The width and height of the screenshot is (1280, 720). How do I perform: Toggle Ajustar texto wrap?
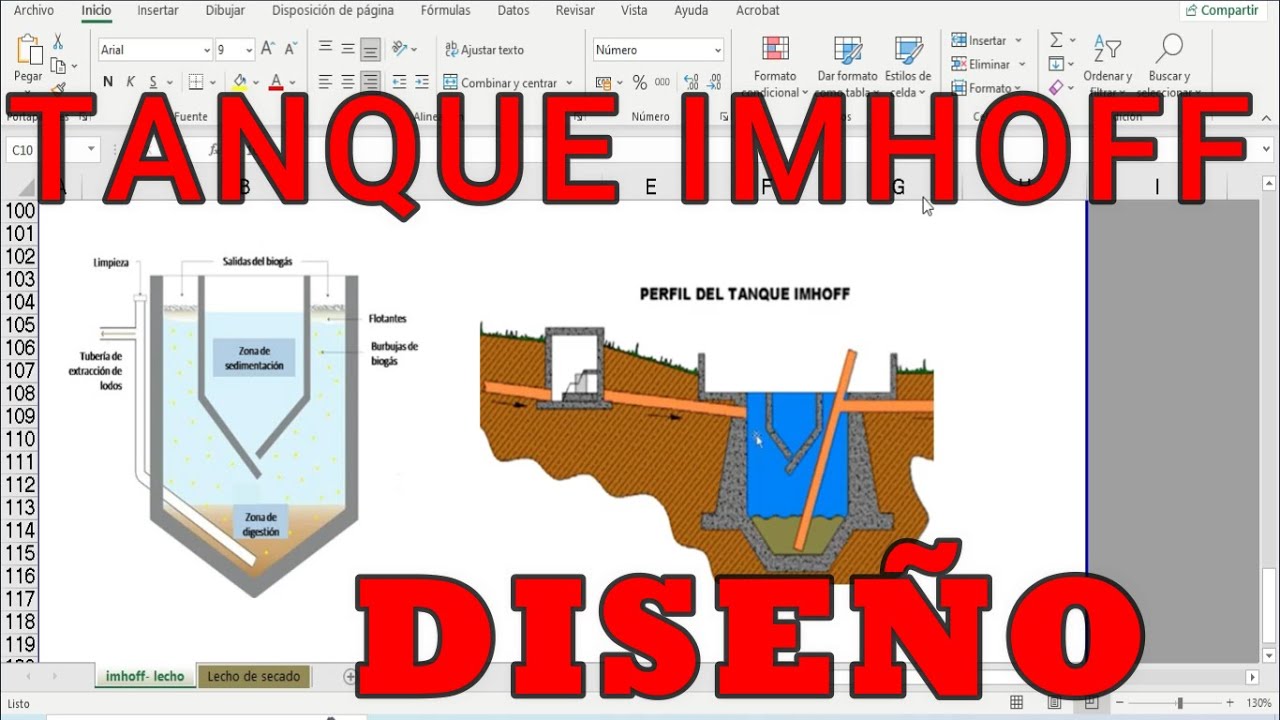pos(484,50)
